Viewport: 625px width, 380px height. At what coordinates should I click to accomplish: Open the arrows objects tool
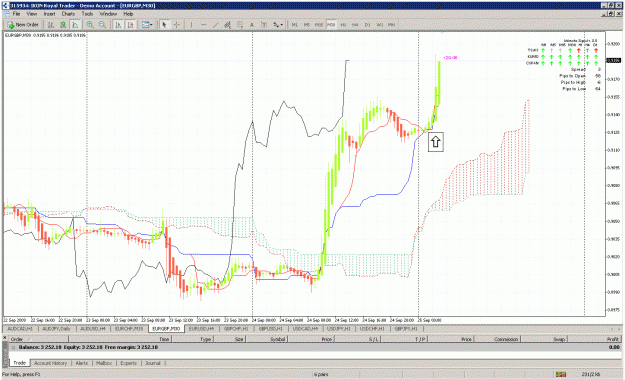(276, 25)
